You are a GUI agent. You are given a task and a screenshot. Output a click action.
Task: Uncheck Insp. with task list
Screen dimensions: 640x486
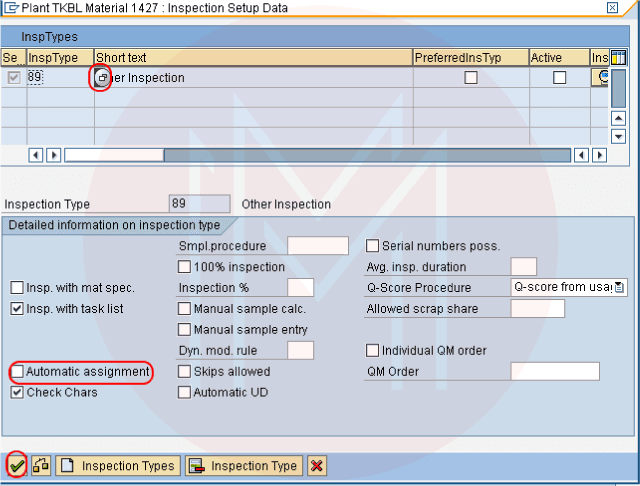tap(17, 309)
